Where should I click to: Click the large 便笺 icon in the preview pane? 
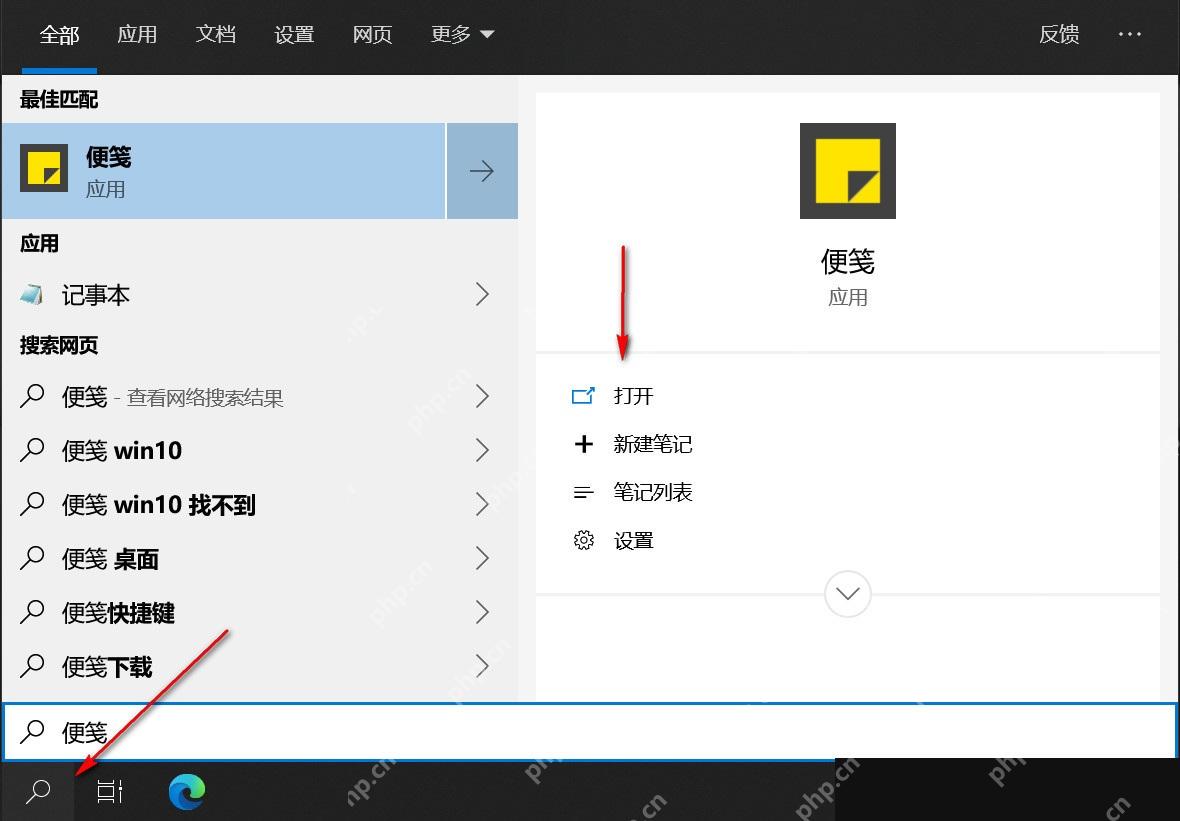(x=847, y=171)
